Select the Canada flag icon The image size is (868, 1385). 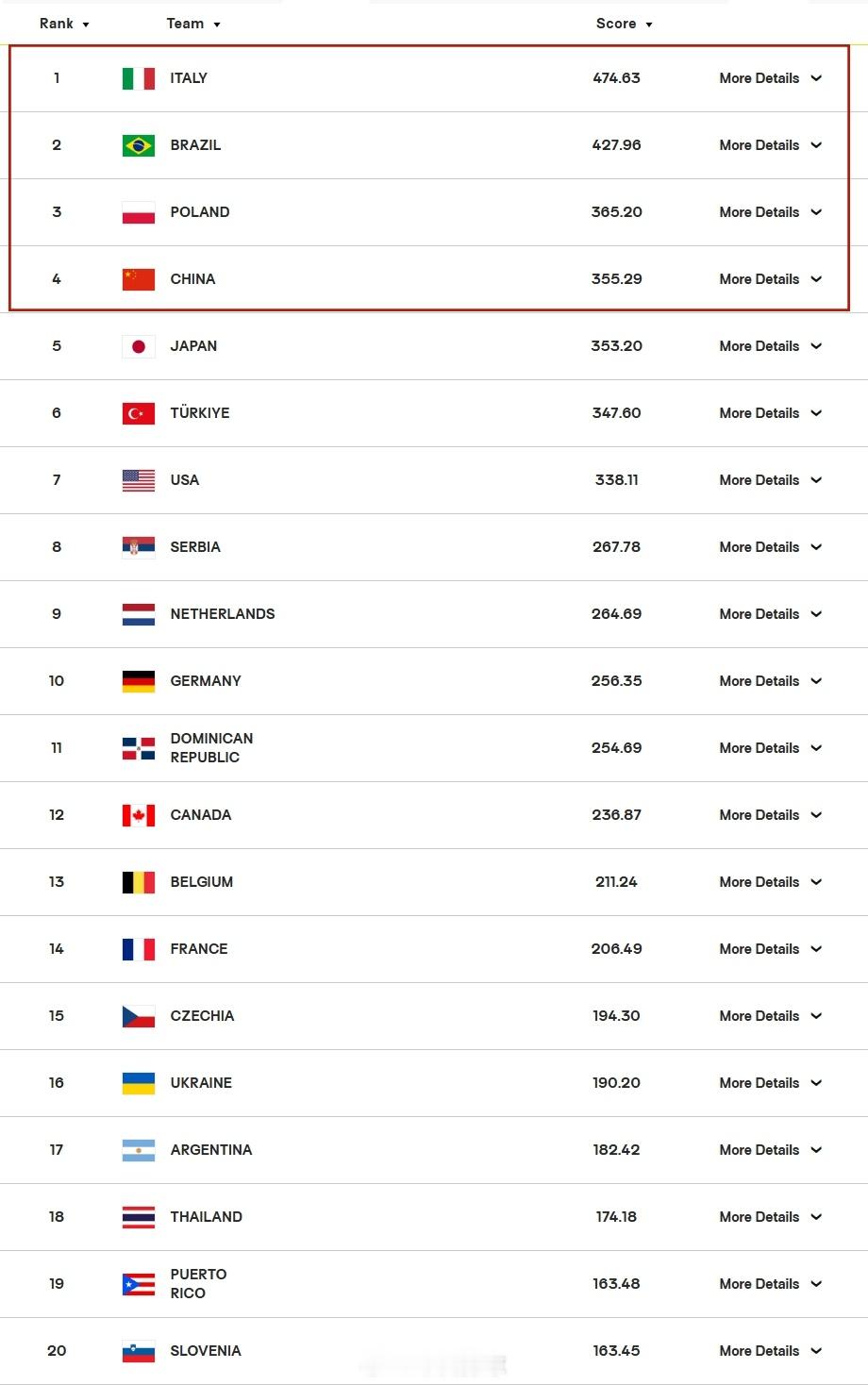click(139, 815)
